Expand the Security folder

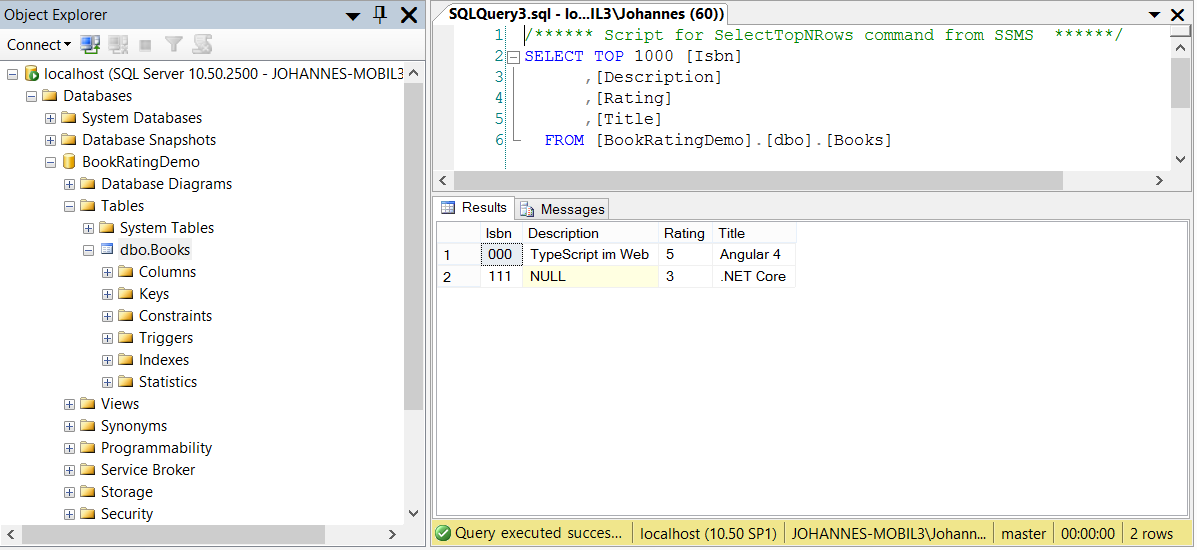coord(70,514)
